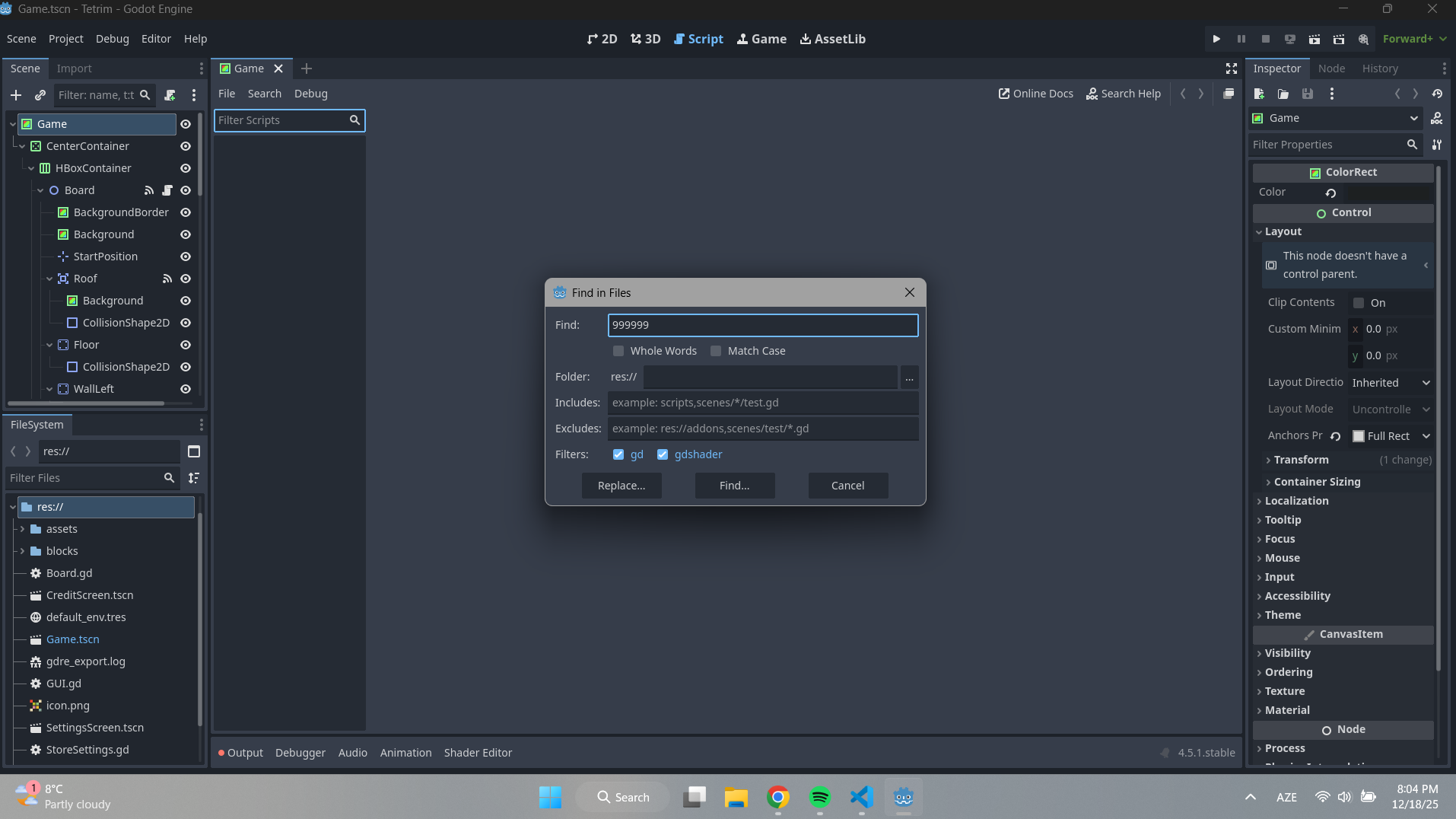Click the ColorRect Color swatch
Screen dimensions: 1456x819
[1388, 193]
